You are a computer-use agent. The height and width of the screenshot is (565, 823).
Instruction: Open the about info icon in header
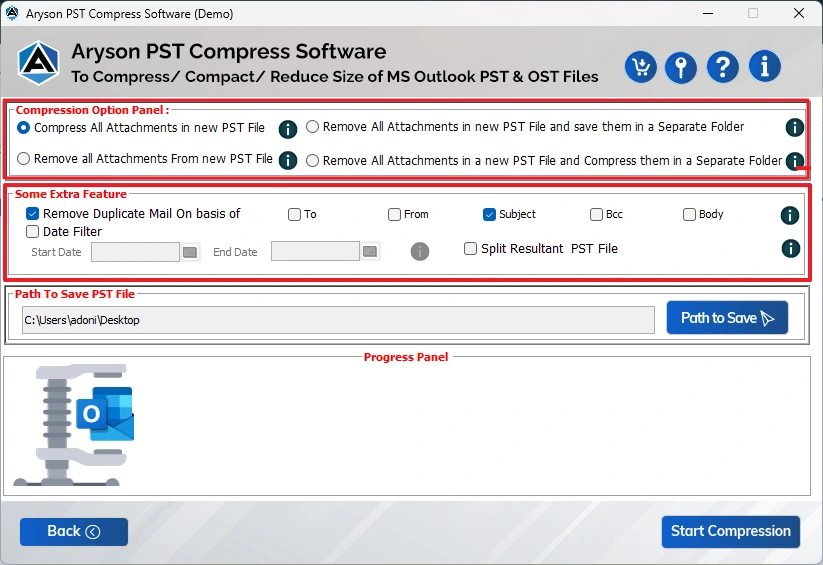(764, 67)
